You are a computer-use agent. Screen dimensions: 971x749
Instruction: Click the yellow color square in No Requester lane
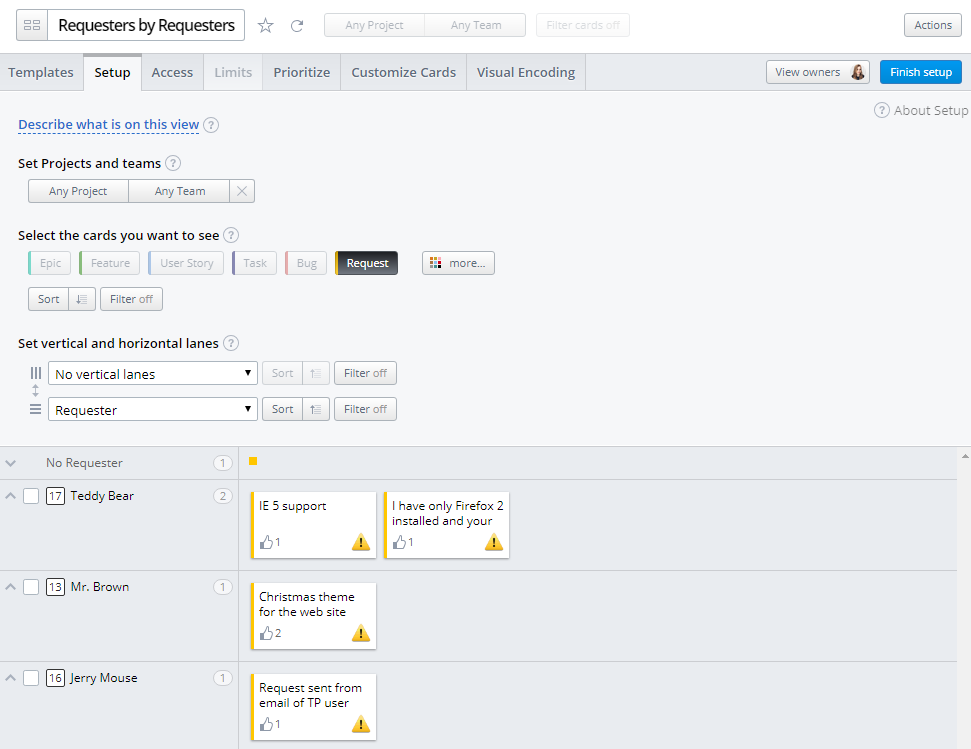(253, 462)
